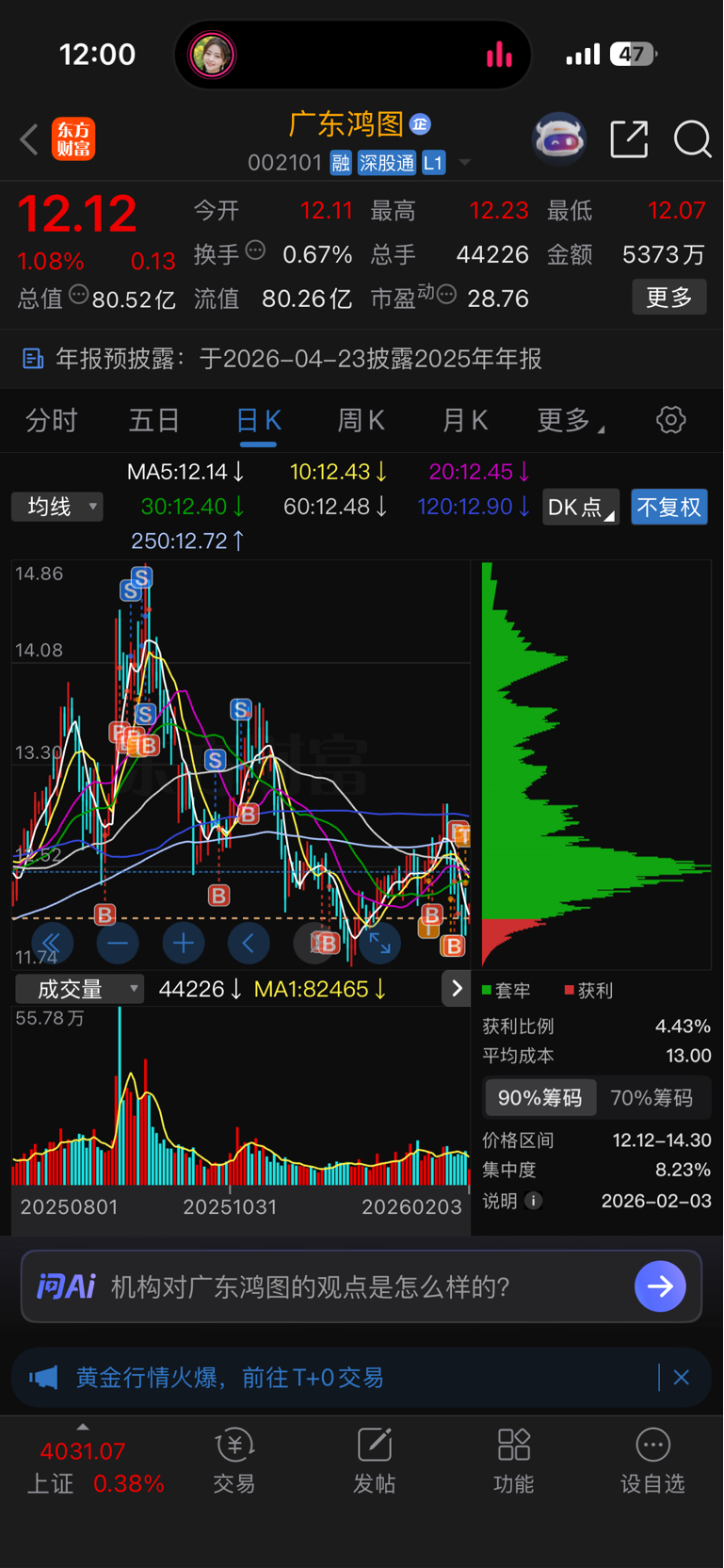Tap the volume bar chart
This screenshot has width=724, height=1568.
point(241,1096)
